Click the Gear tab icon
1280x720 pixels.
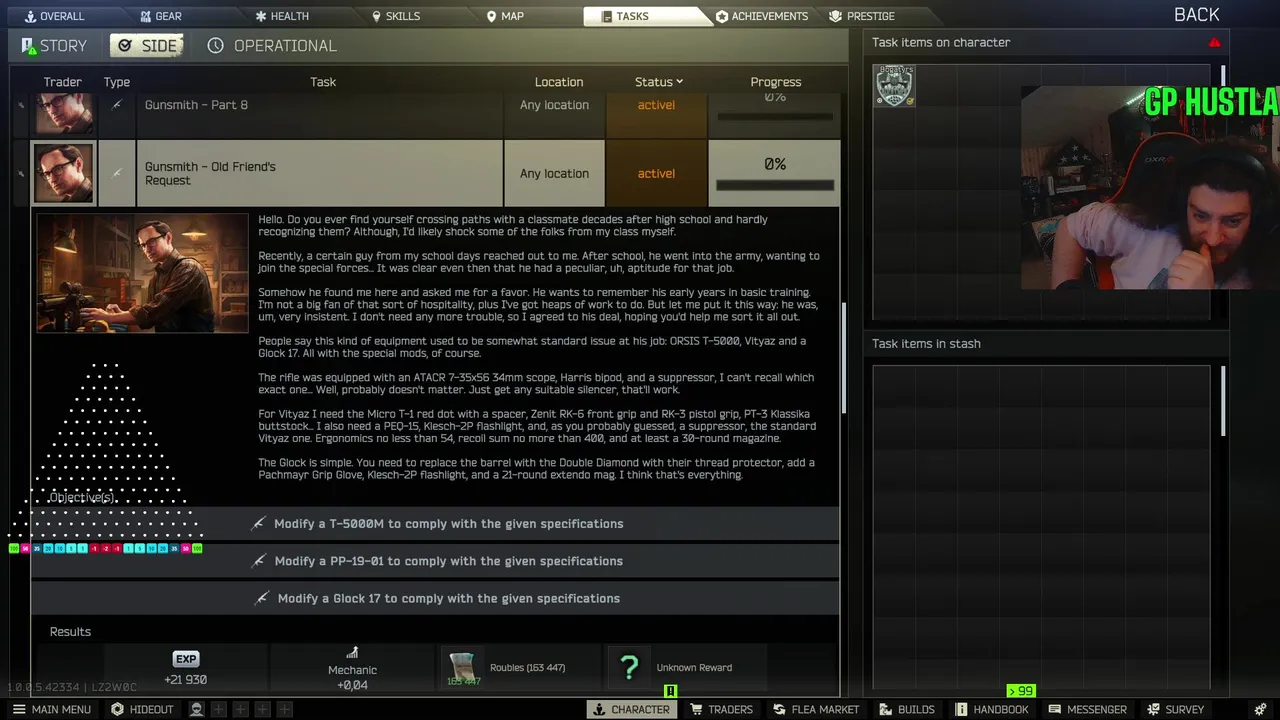[x=146, y=16]
